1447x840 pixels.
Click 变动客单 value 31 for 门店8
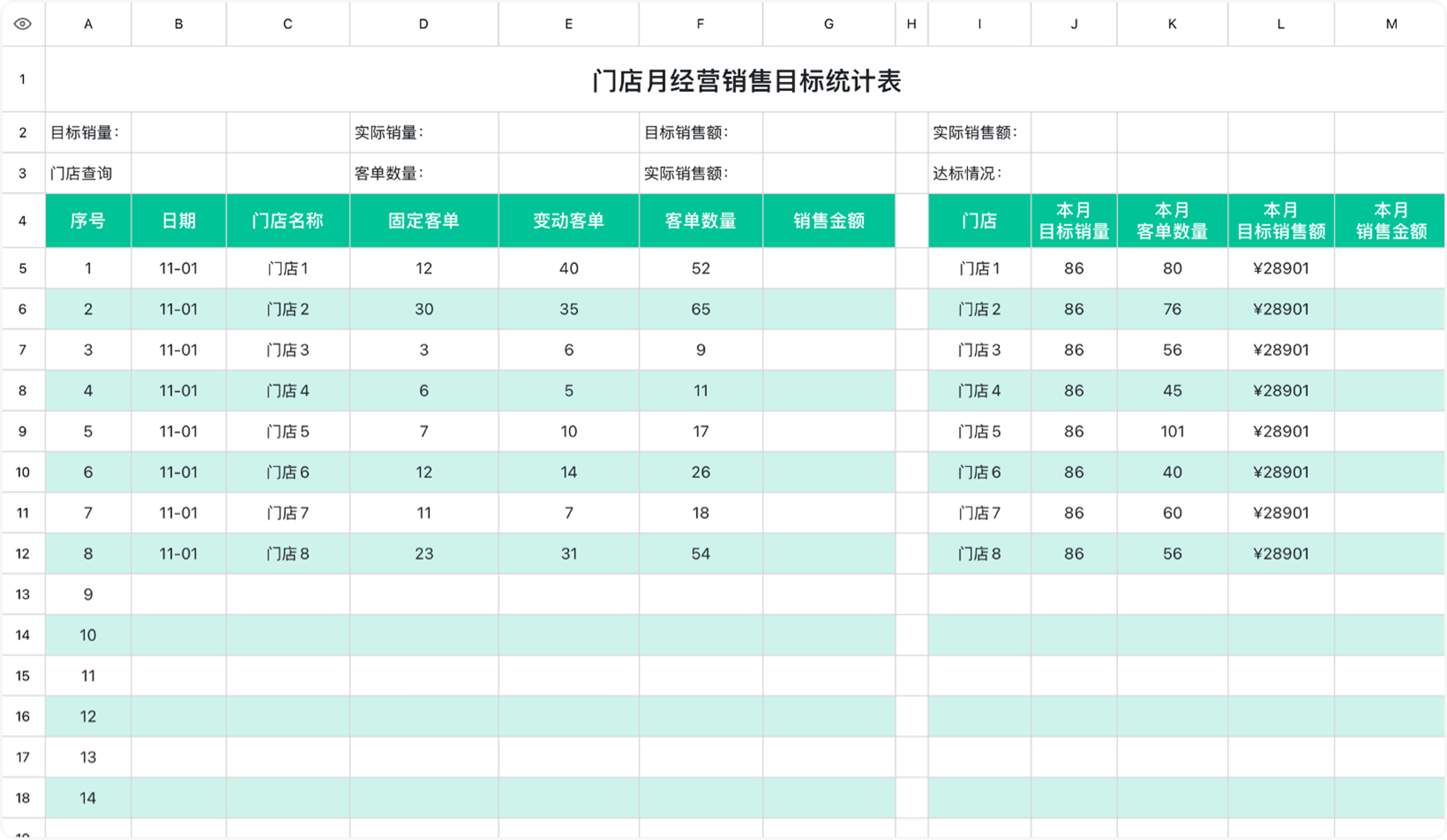click(x=568, y=553)
